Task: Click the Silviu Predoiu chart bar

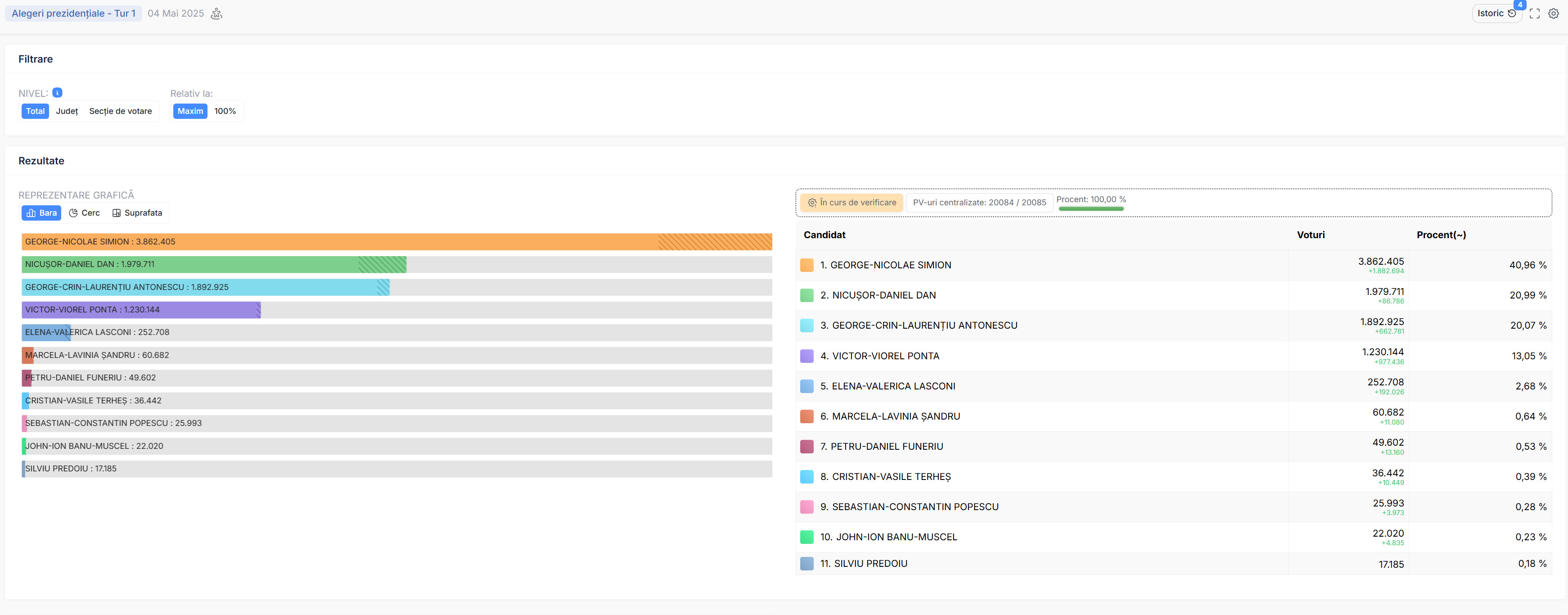Action: pyautogui.click(x=24, y=468)
